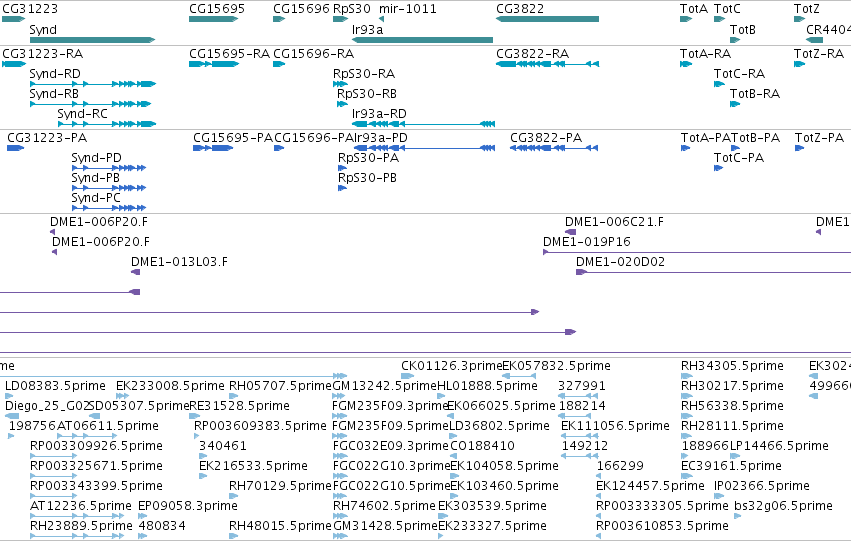The image size is (851, 541).
Task: Click the bs32g06.5prime EST label
Action: click(x=783, y=506)
